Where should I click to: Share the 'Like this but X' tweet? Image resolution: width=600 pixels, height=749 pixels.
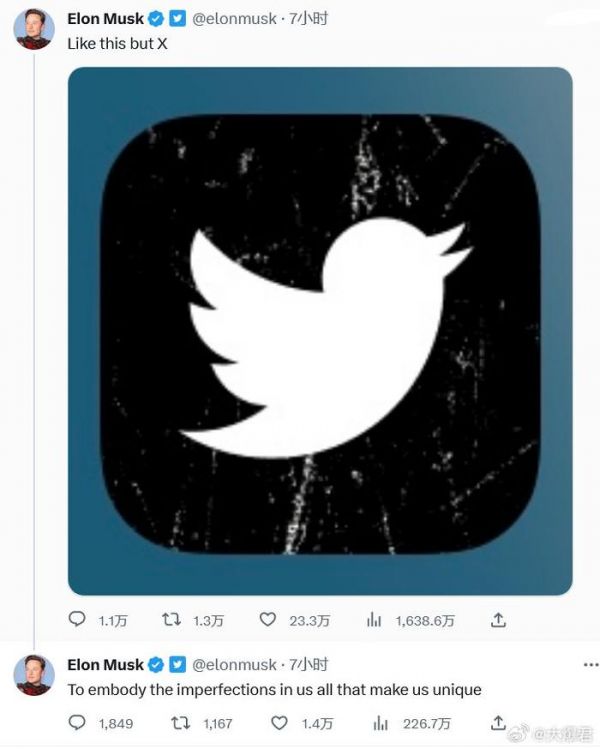(498, 620)
